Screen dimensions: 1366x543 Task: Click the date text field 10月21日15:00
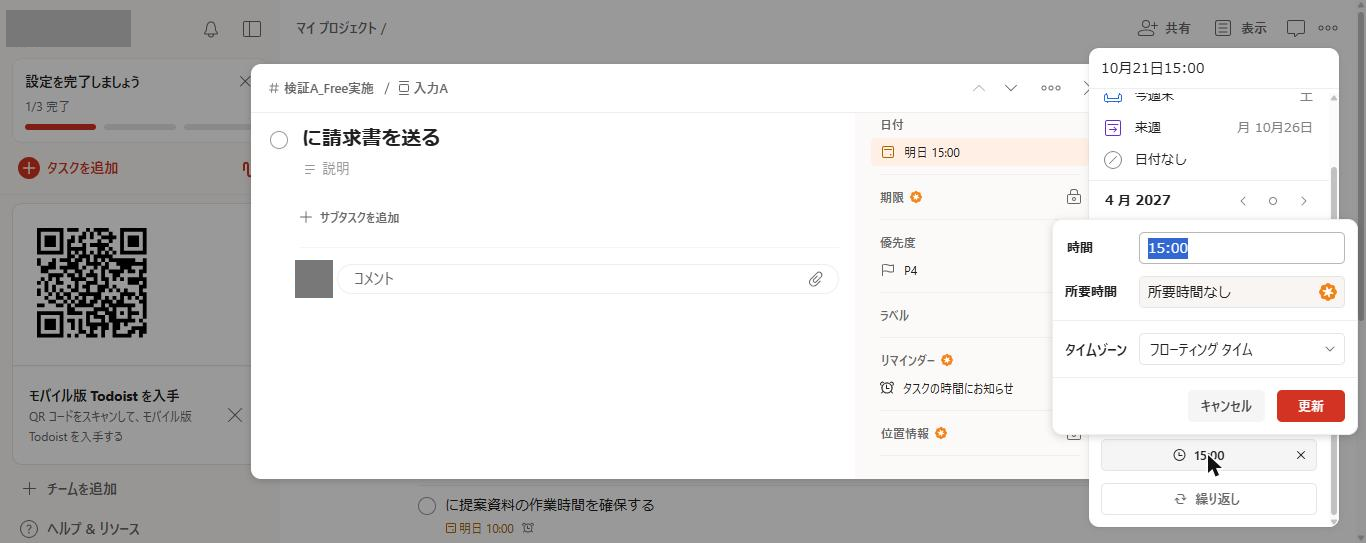point(1213,68)
